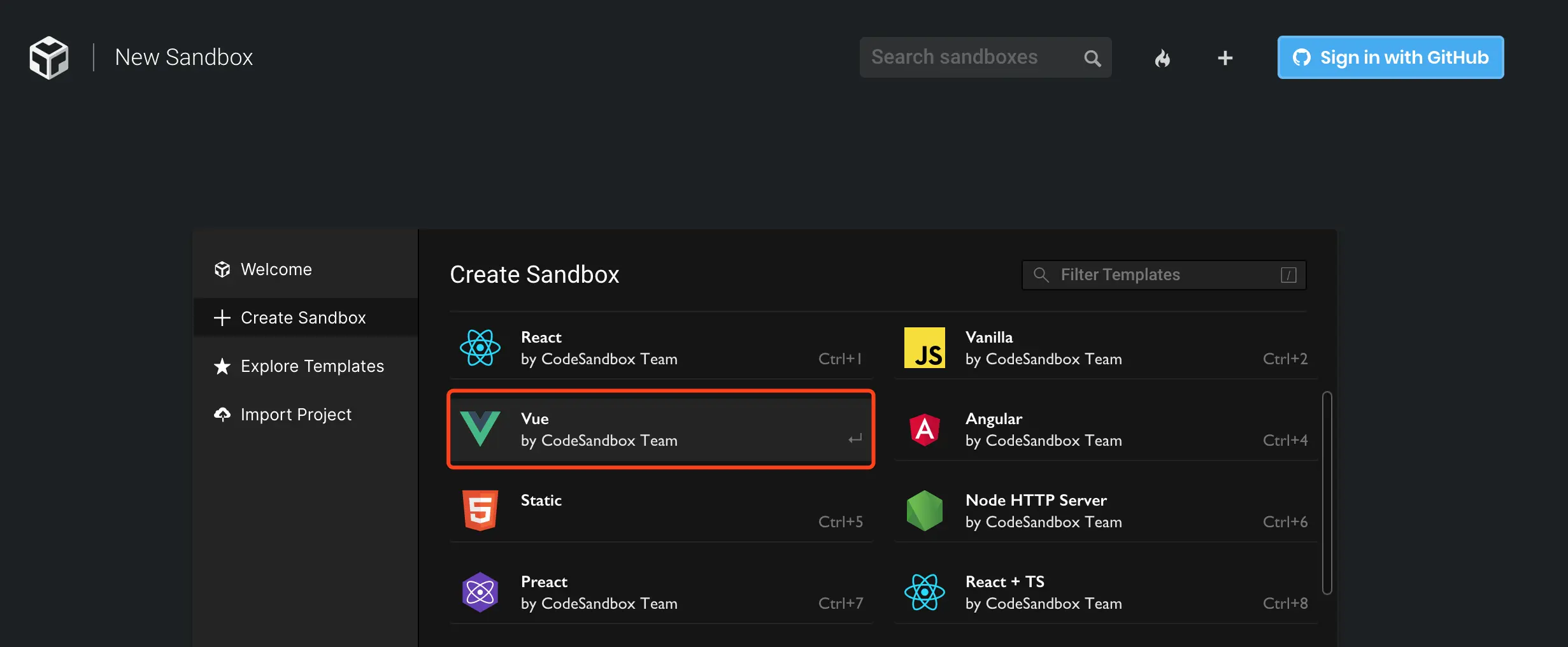
Task: Click the CodeSandbox cube logo
Action: [x=49, y=57]
